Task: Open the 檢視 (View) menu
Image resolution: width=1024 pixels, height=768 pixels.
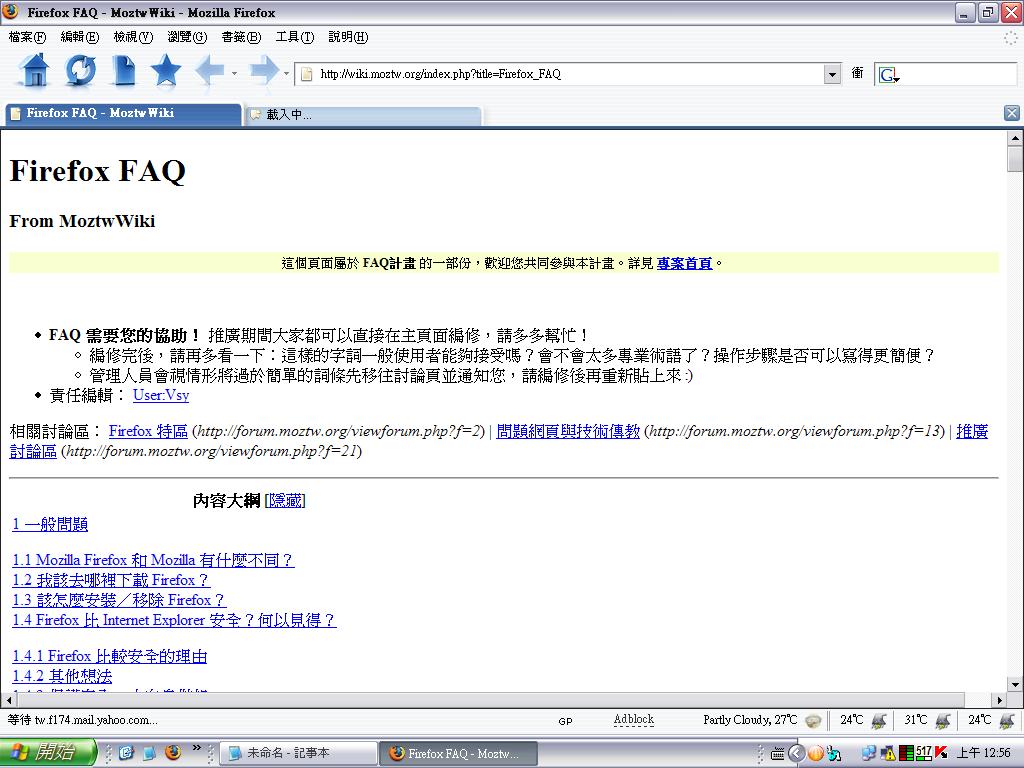Action: tap(133, 37)
